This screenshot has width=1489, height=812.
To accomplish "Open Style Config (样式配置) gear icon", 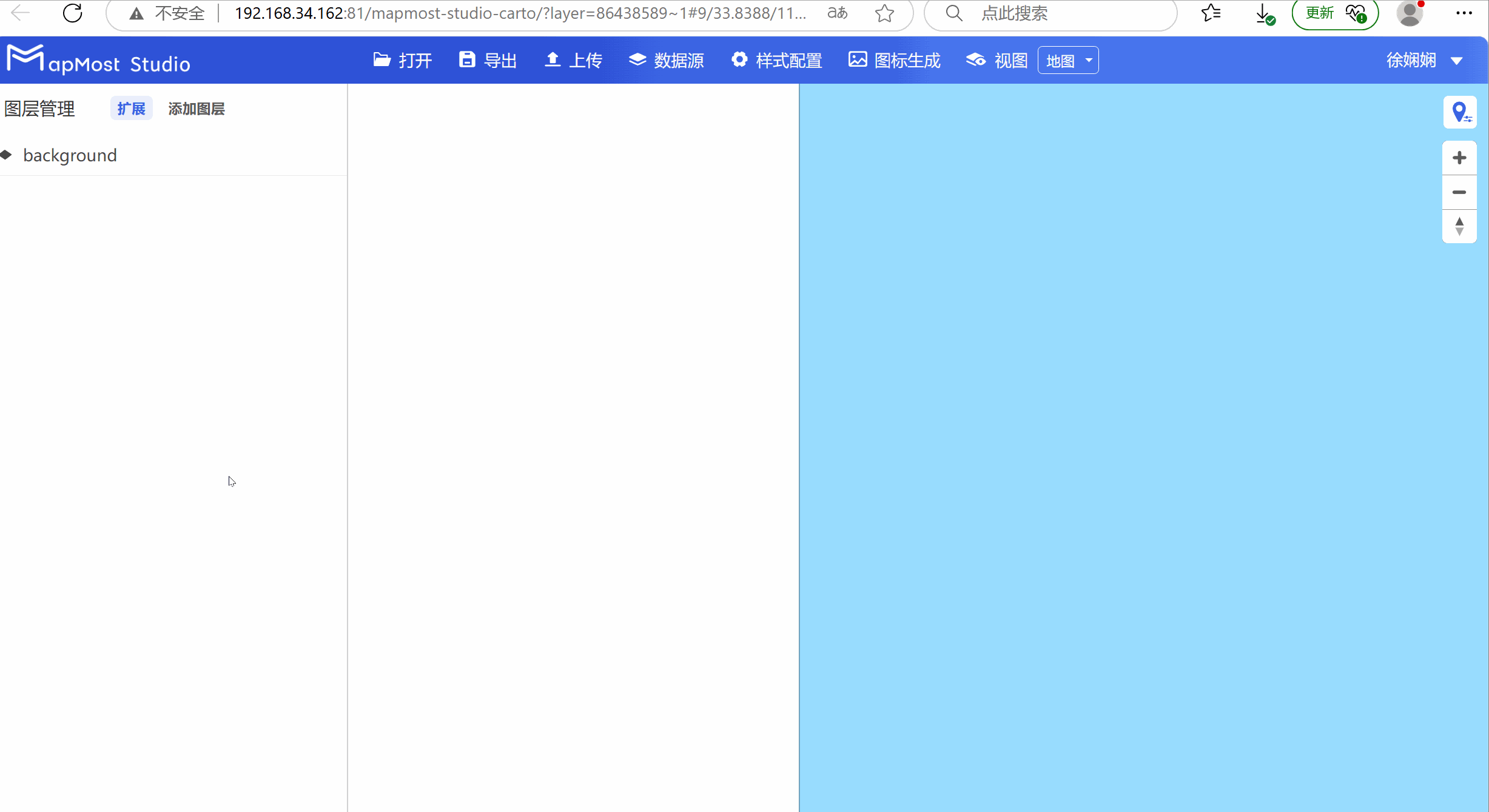I will pos(739,59).
